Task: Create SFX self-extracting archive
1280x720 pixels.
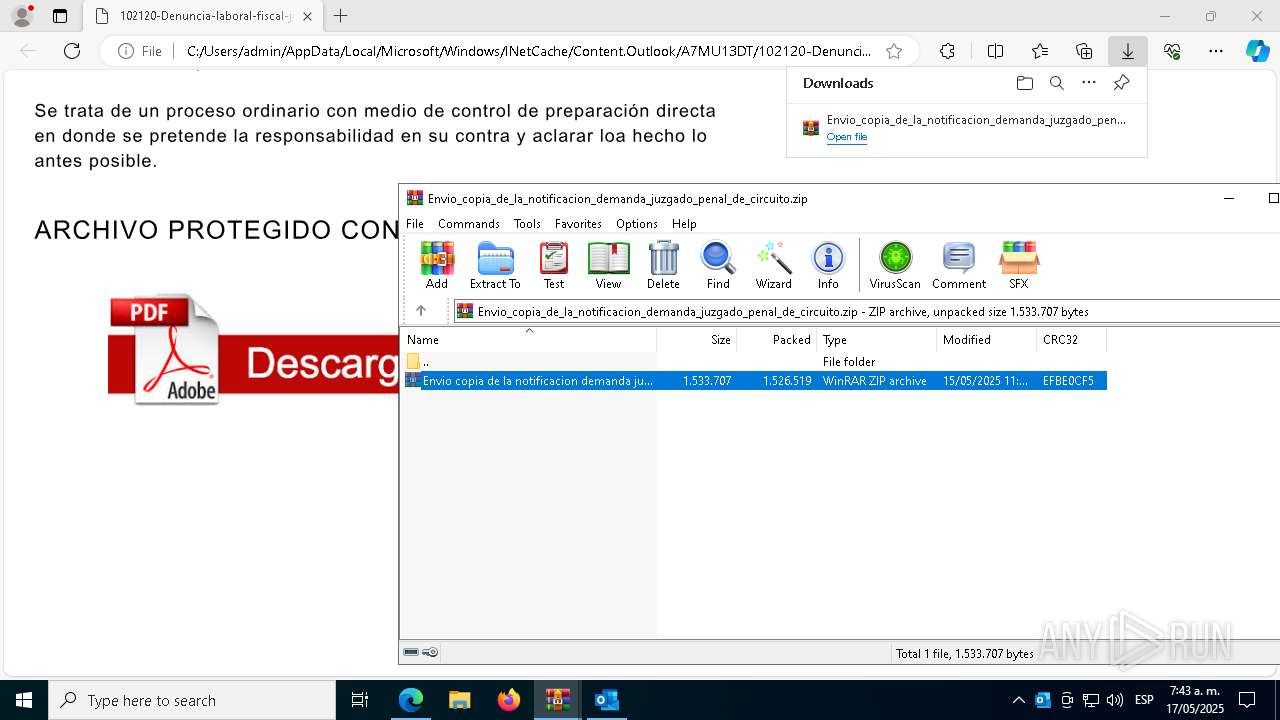Action: [x=1018, y=266]
